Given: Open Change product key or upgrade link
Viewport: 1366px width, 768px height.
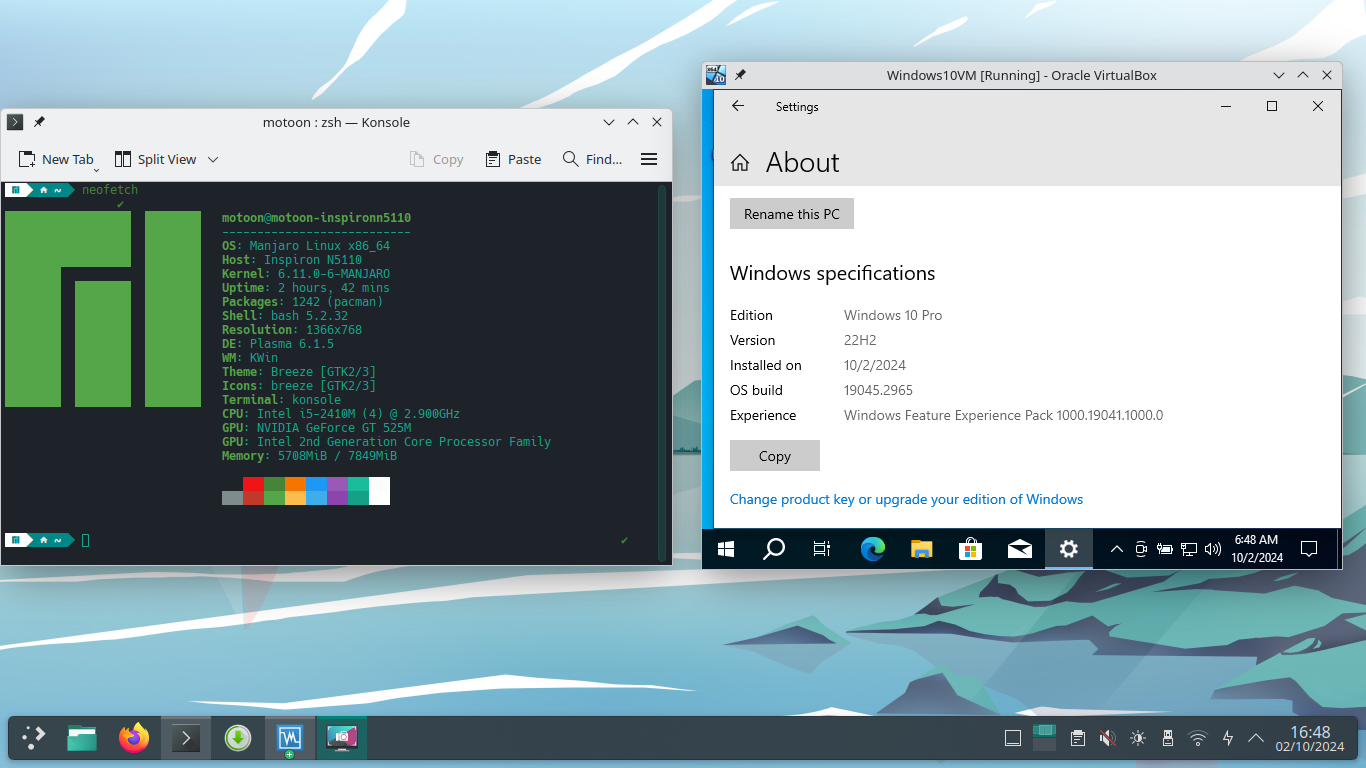Looking at the screenshot, I should click(906, 499).
